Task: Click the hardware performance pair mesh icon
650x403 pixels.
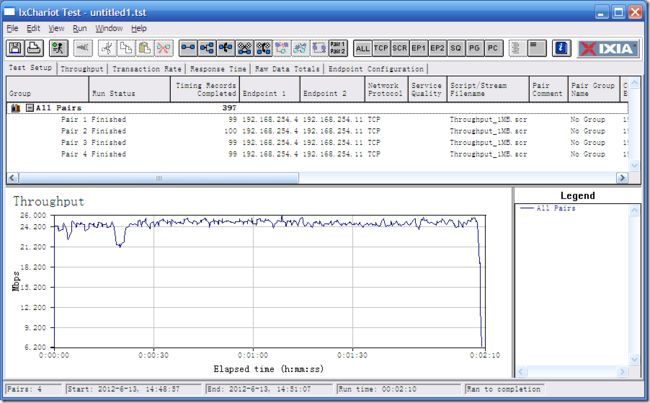Action: 245,48
